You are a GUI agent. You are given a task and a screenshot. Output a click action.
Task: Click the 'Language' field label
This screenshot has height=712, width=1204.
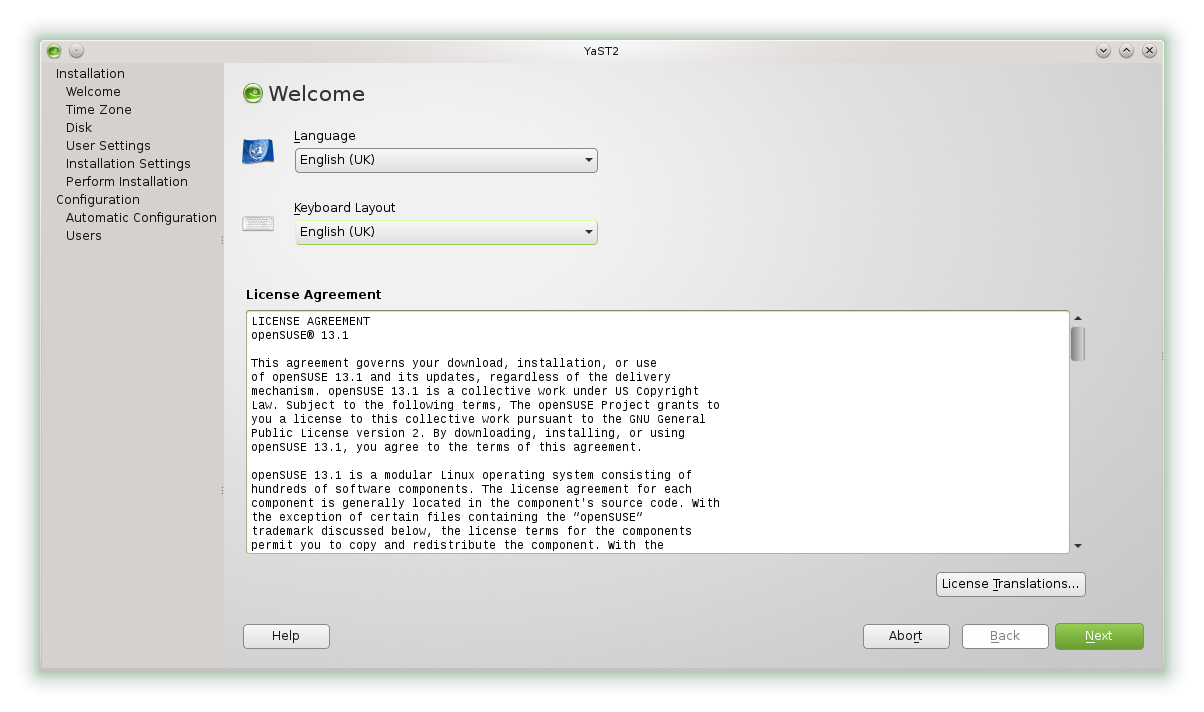point(325,136)
